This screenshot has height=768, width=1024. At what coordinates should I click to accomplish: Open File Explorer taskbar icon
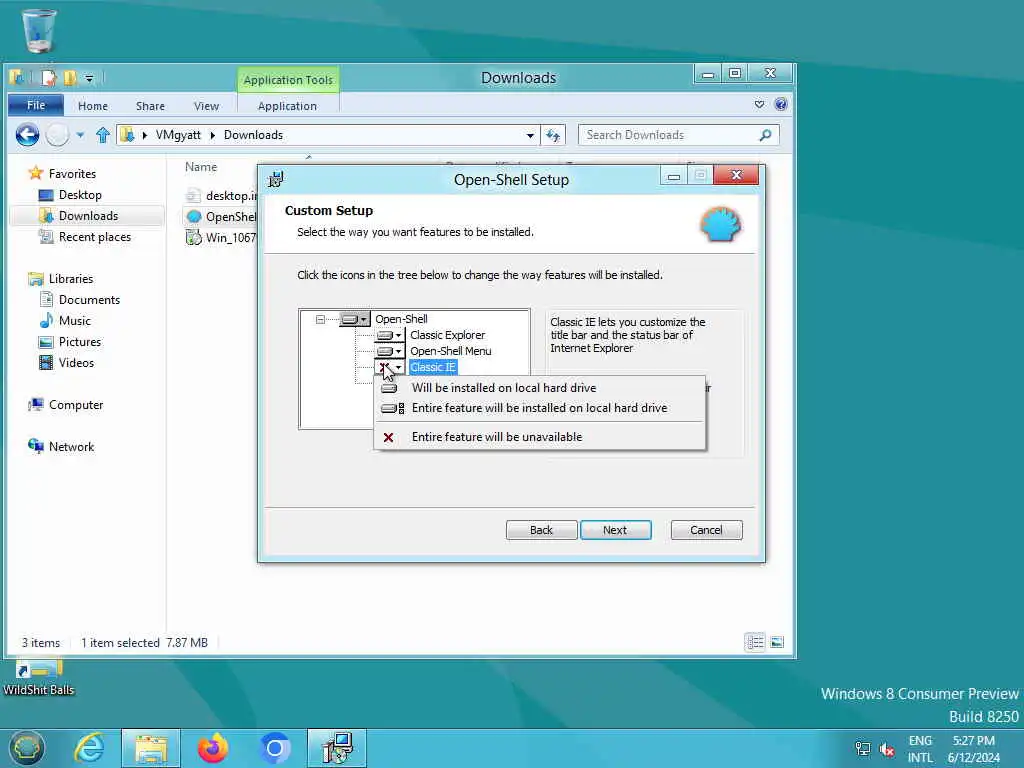click(151, 748)
